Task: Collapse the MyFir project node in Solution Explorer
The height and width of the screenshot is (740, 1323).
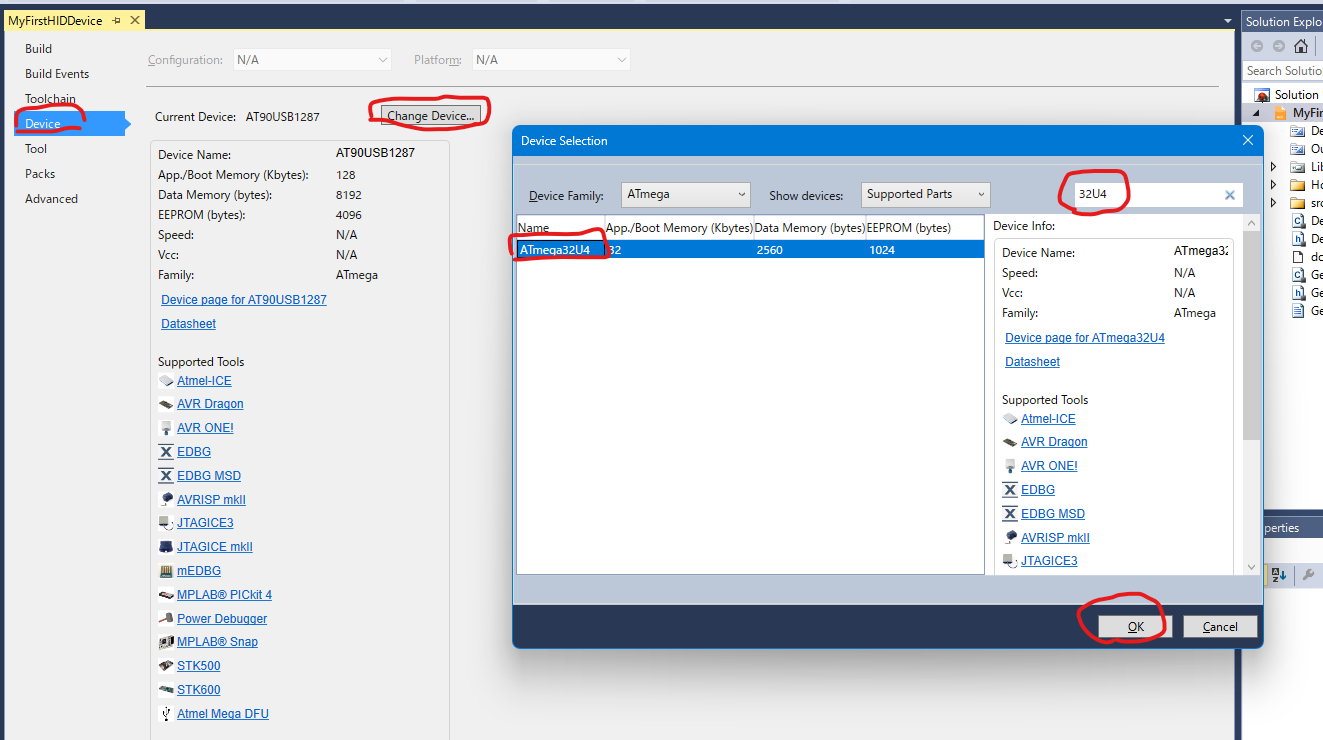Action: point(1256,113)
